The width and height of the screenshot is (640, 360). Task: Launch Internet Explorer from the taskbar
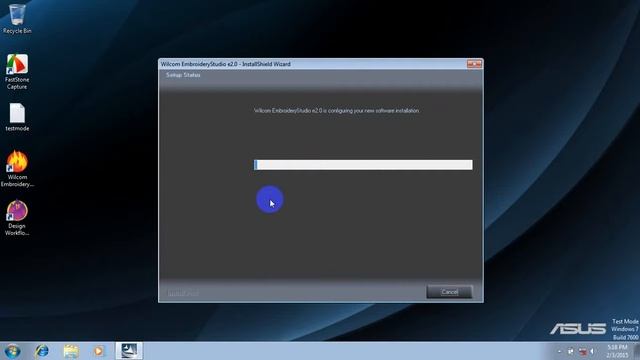tap(42, 351)
